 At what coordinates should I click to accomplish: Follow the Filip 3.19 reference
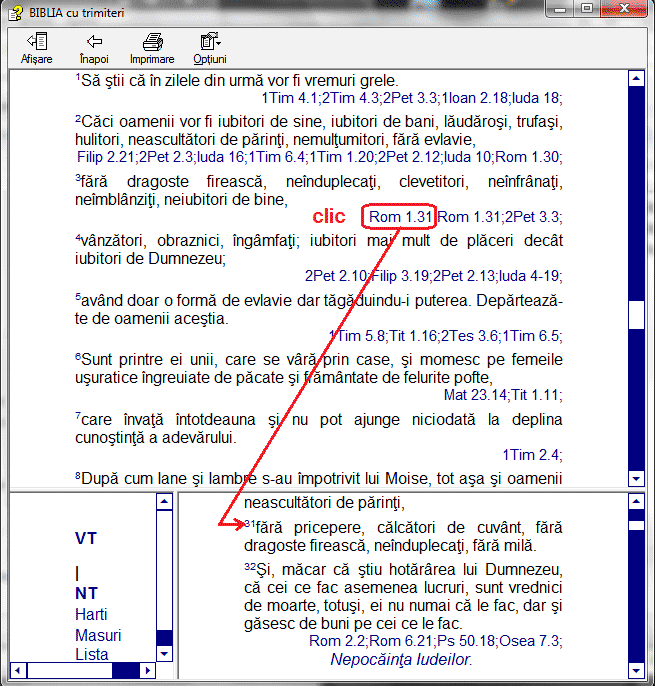click(400, 276)
